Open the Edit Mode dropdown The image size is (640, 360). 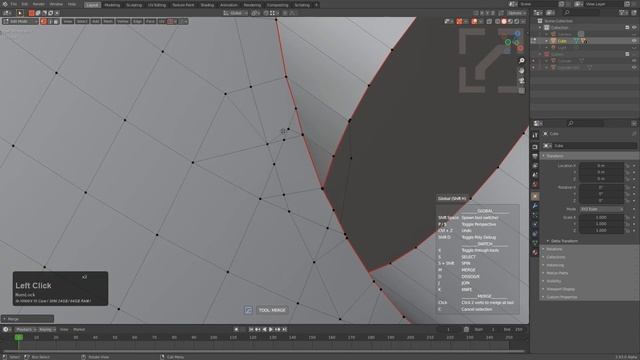pos(20,21)
